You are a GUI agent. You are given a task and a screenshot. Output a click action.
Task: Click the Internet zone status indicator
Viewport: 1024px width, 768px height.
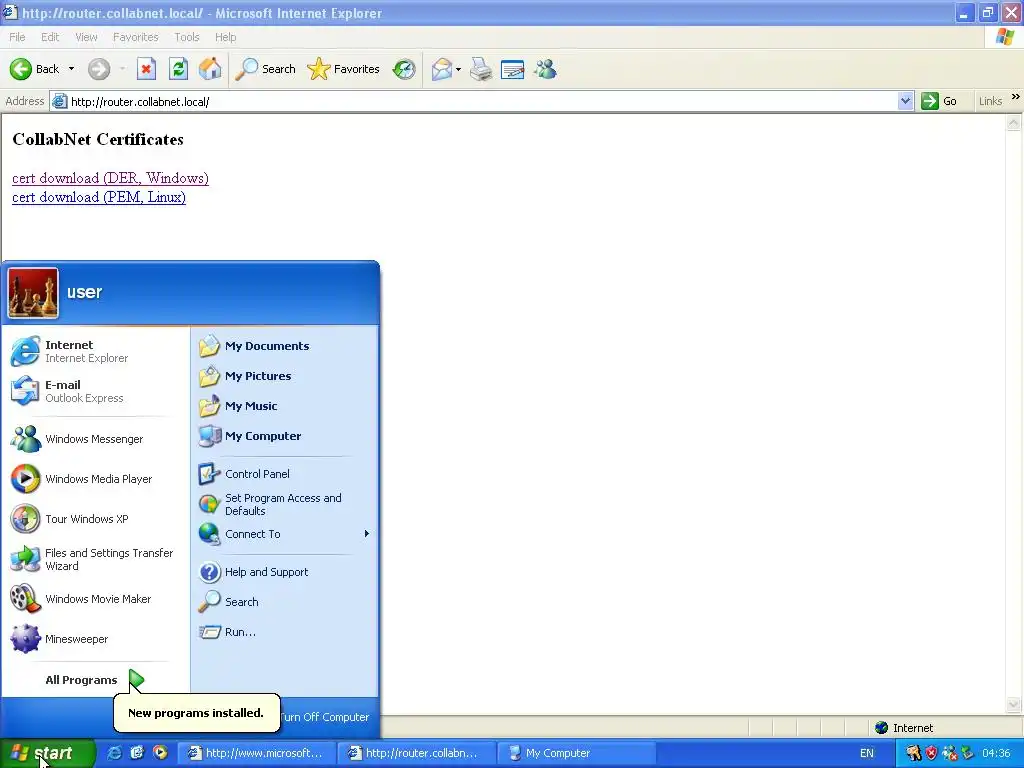[904, 728]
